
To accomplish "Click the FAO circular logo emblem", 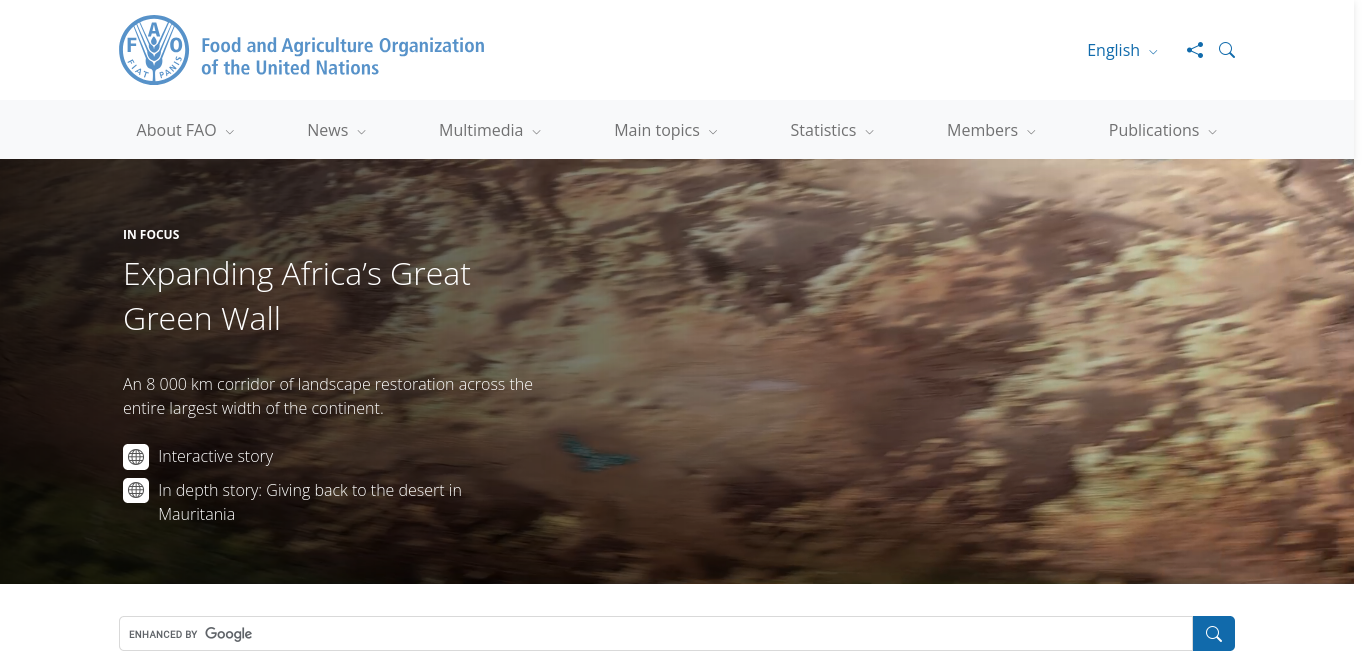I will tap(154, 50).
